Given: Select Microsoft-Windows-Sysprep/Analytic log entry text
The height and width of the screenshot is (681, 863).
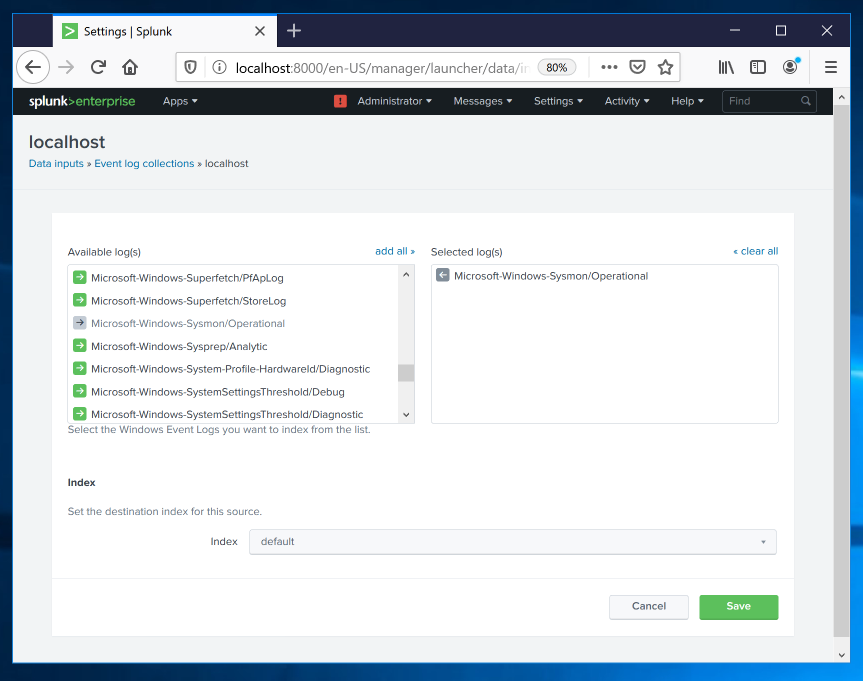Looking at the screenshot, I should click(179, 346).
